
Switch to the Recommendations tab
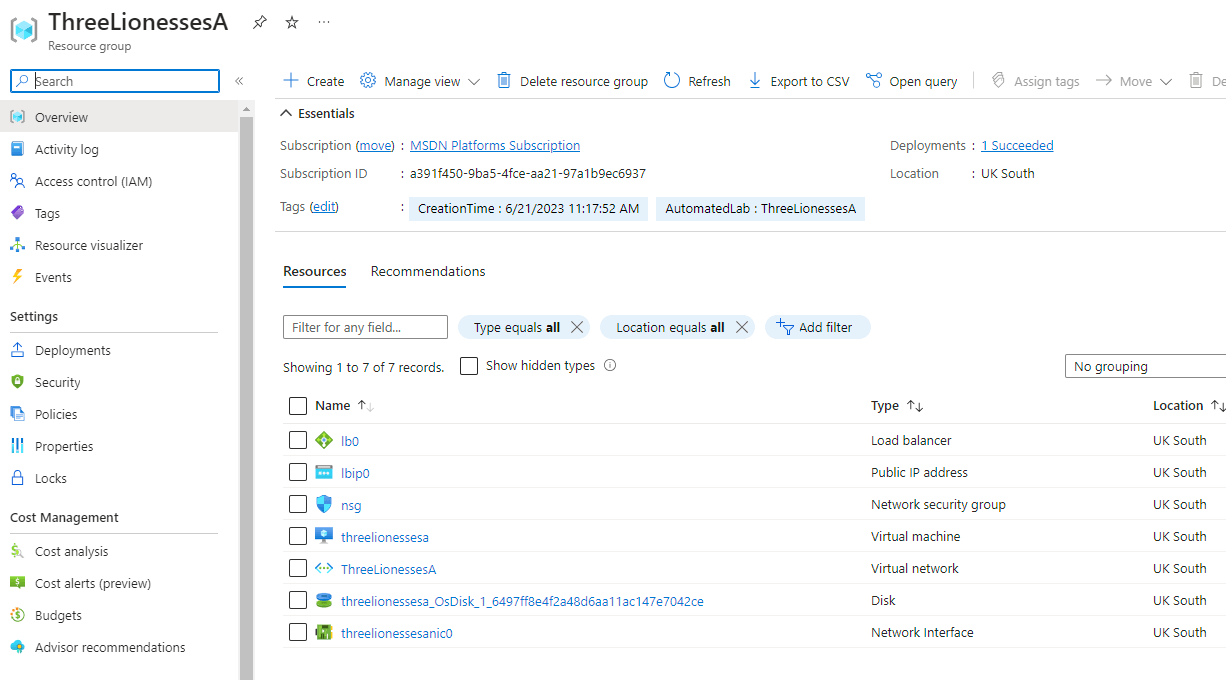click(x=428, y=272)
